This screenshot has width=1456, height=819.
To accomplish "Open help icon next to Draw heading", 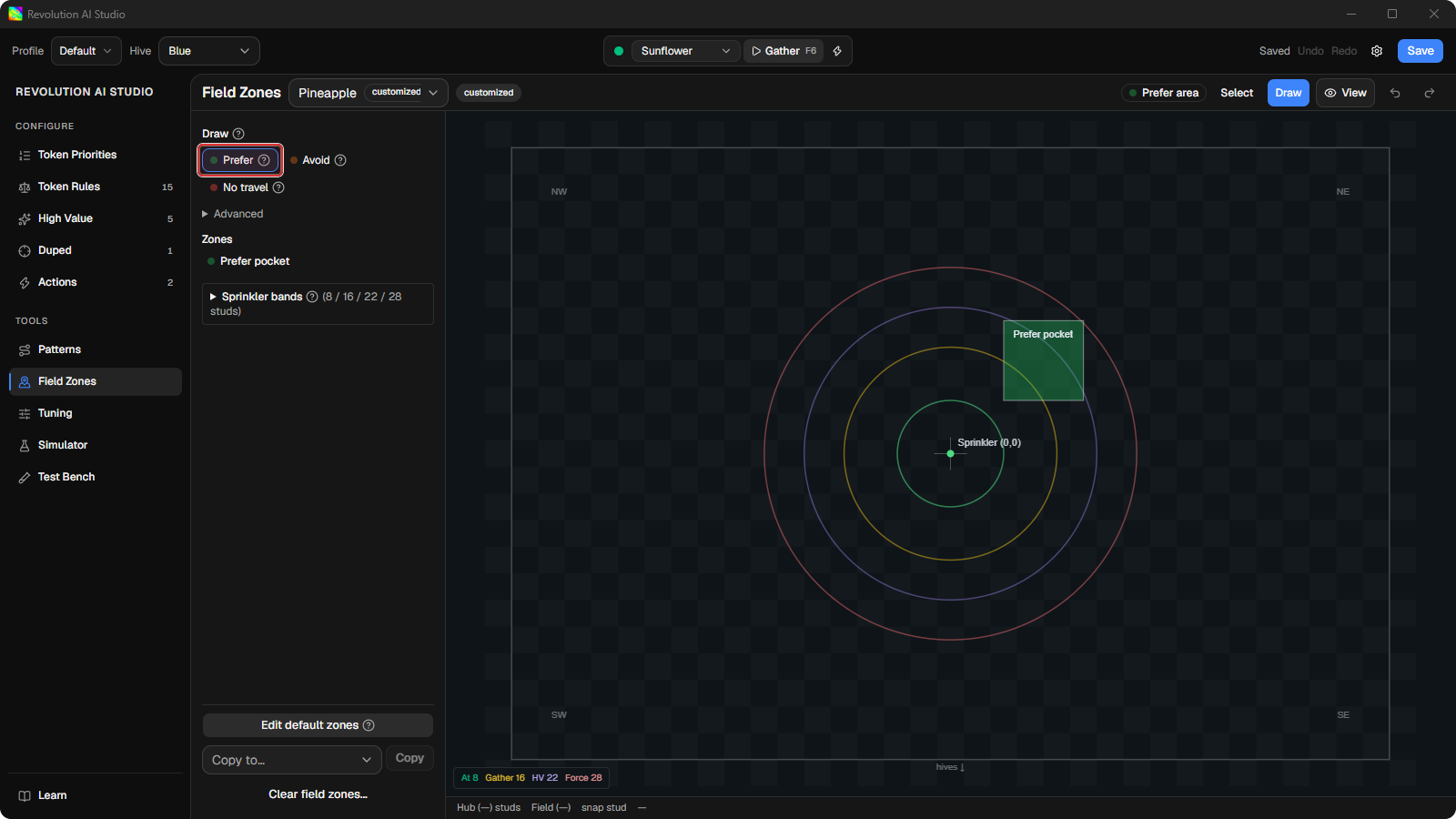I will pos(238,134).
